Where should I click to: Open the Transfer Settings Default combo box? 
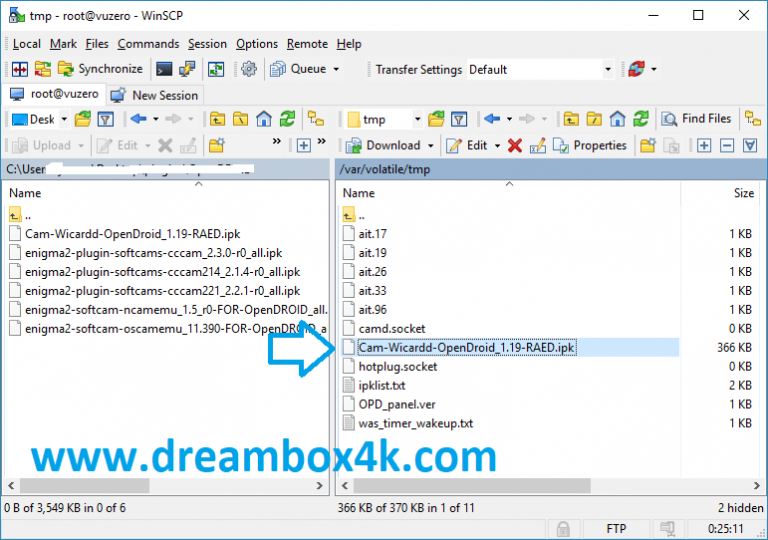coord(541,70)
